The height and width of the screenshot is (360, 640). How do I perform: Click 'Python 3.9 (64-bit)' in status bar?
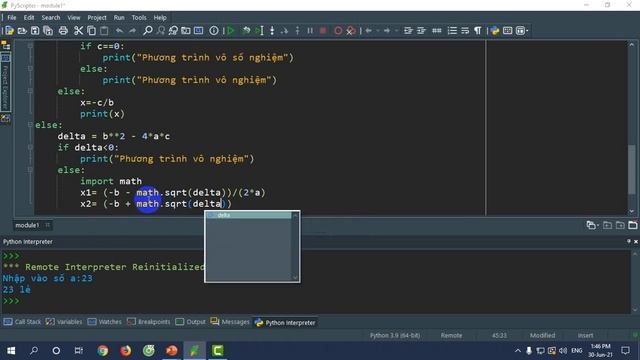395,336
